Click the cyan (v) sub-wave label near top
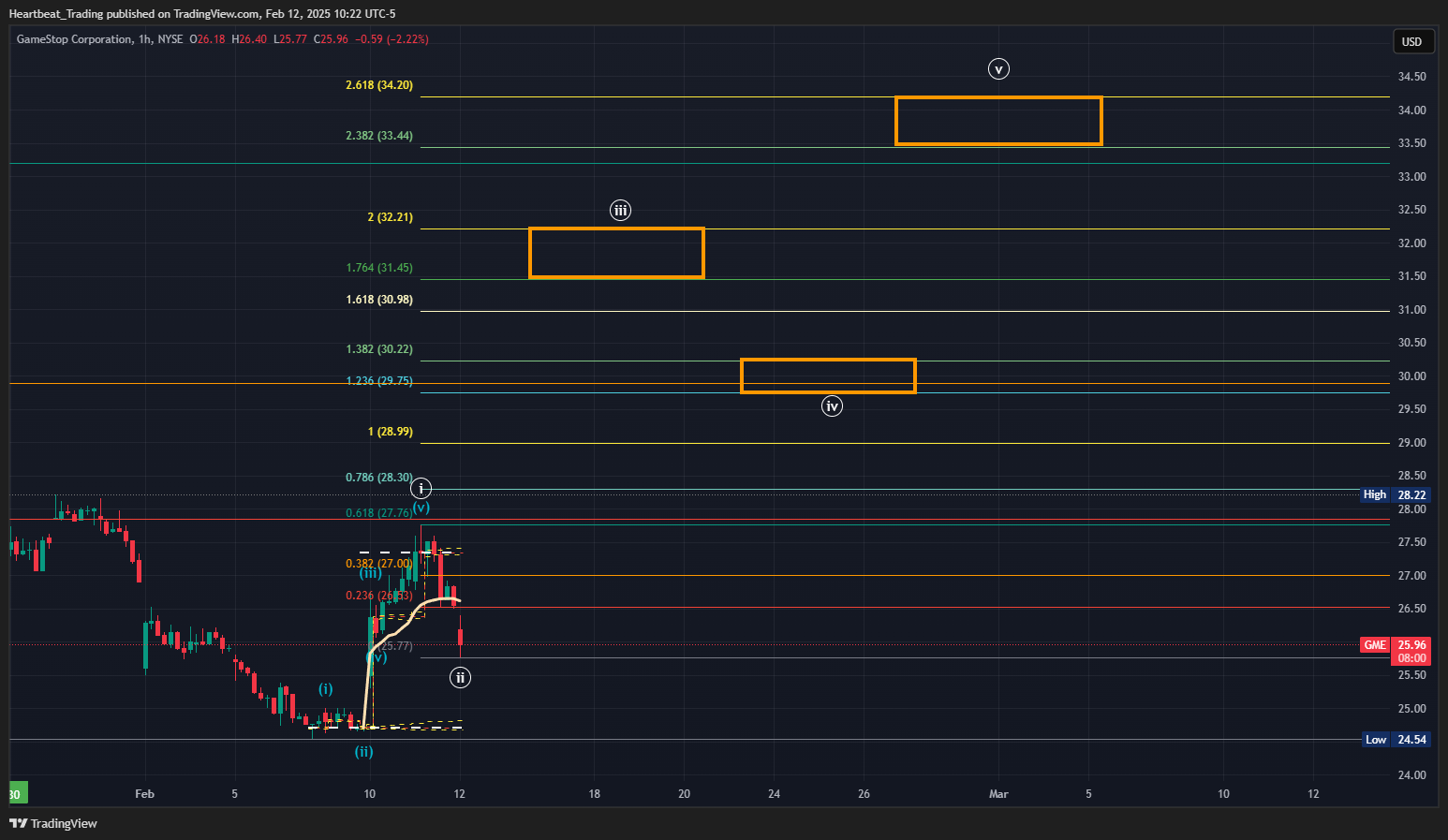Viewport: 1448px width, 840px height. 421,508
